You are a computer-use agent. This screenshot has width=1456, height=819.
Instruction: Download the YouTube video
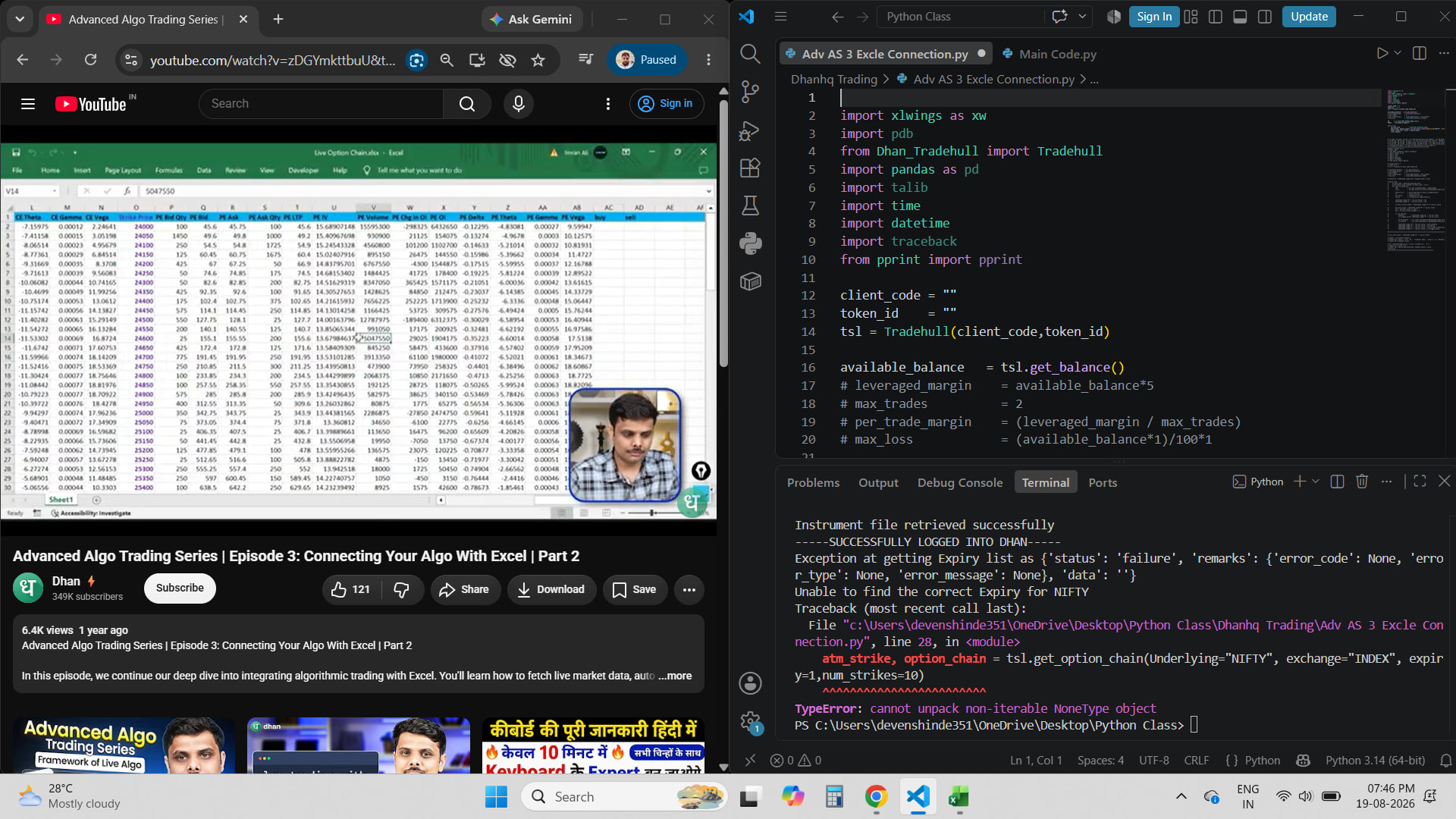(x=551, y=589)
